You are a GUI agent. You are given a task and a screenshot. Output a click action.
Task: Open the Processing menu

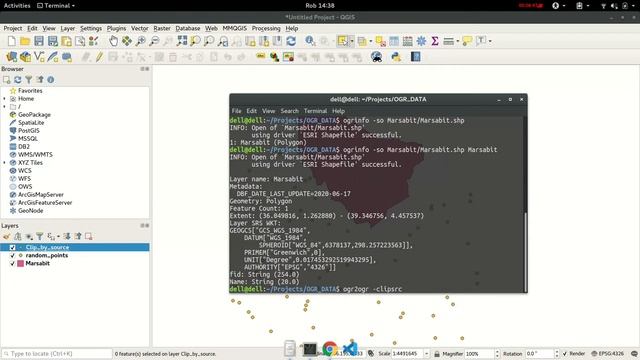266,28
